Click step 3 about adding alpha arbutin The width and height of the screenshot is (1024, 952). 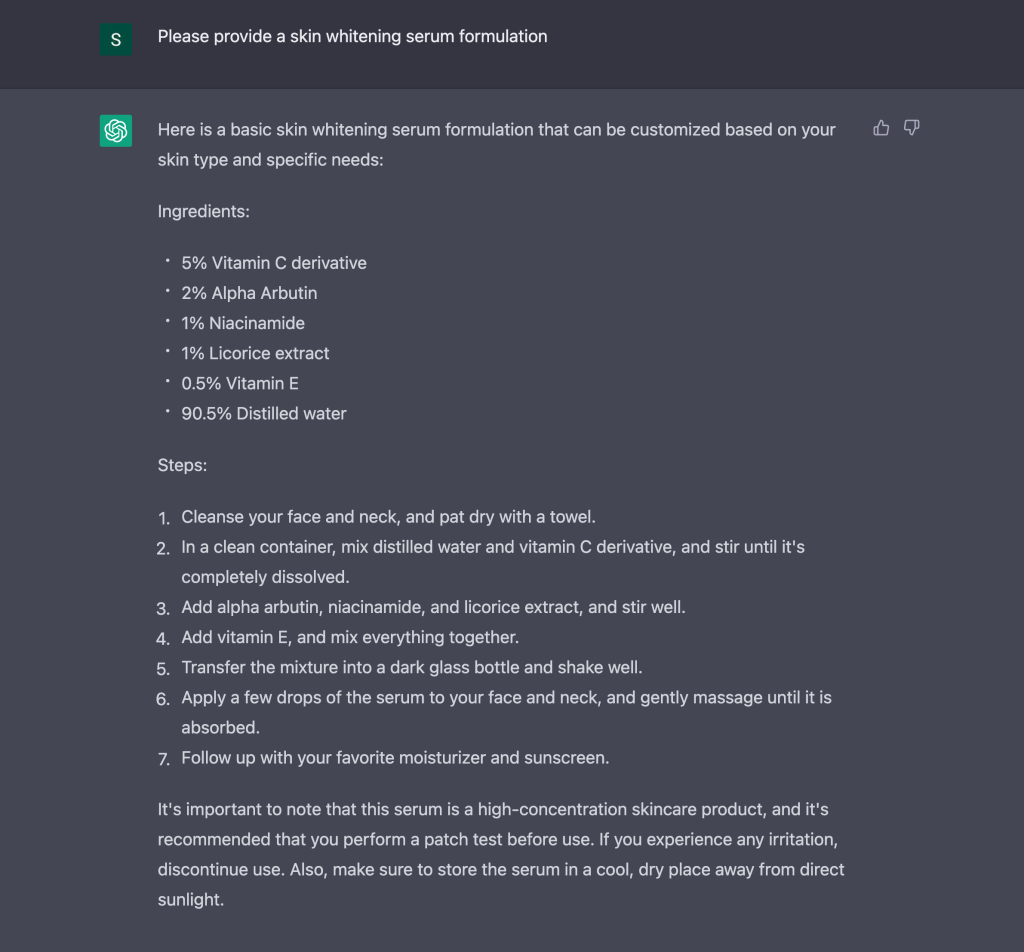click(x=433, y=607)
